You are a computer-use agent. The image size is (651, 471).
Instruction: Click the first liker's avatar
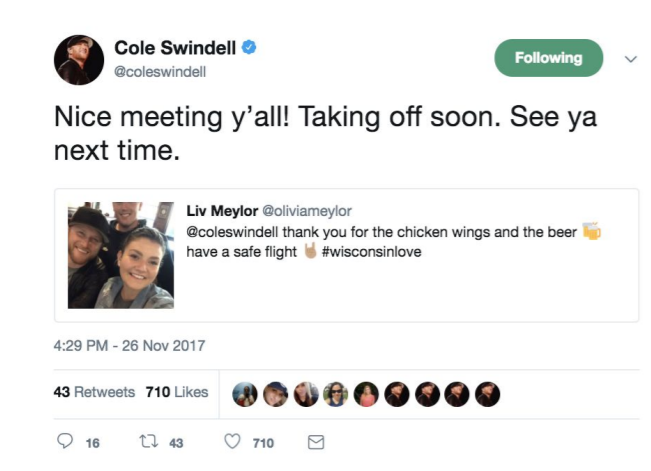point(245,394)
